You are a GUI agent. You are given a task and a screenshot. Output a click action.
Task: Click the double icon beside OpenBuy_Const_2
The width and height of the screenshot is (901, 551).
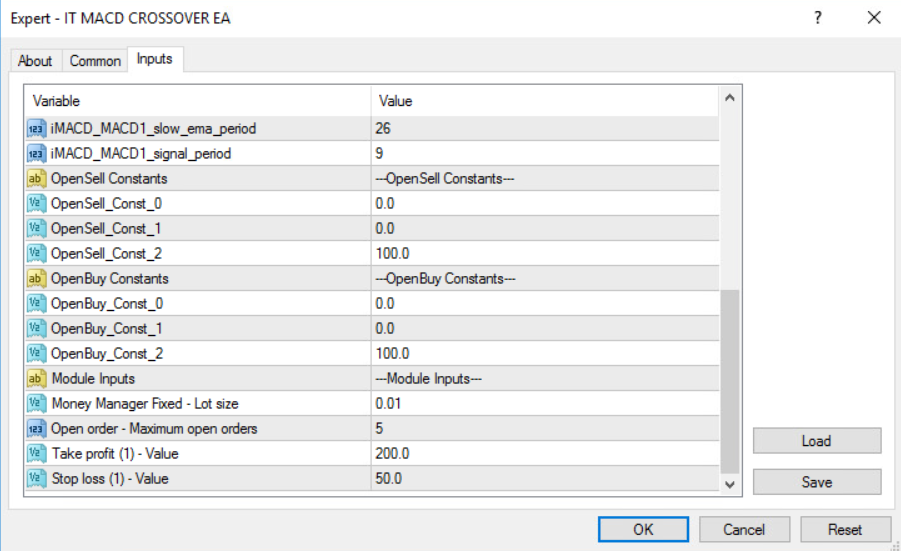click(x=36, y=354)
